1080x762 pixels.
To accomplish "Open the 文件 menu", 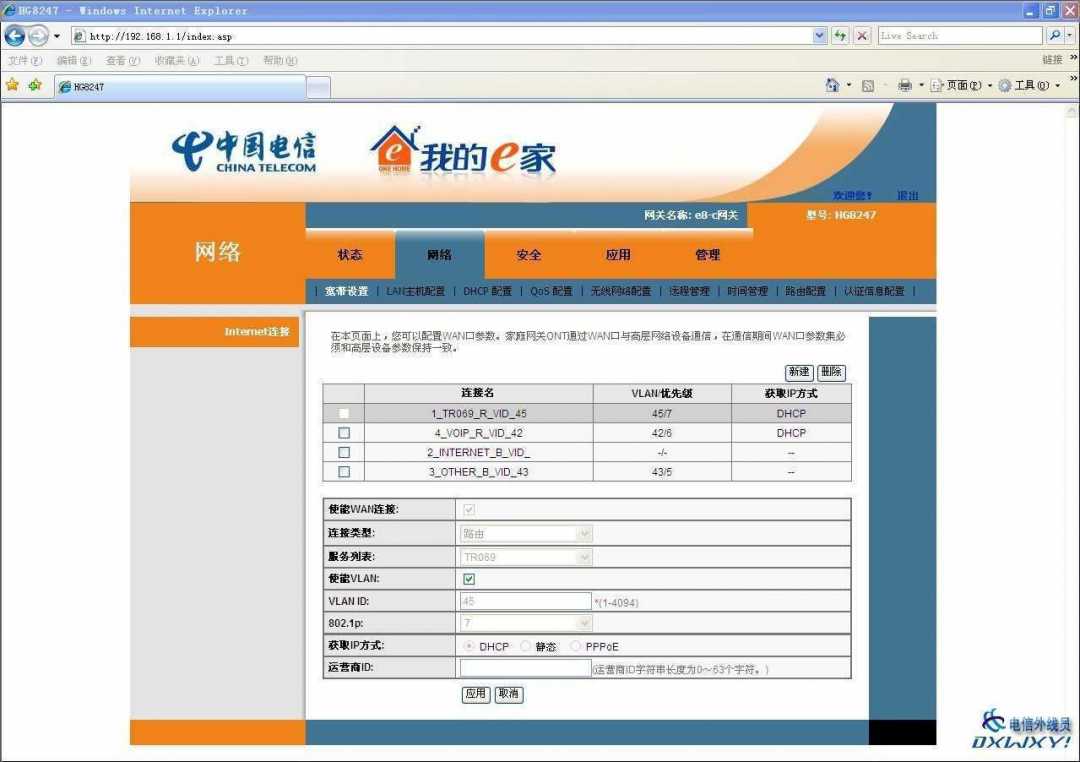I will click(25, 61).
